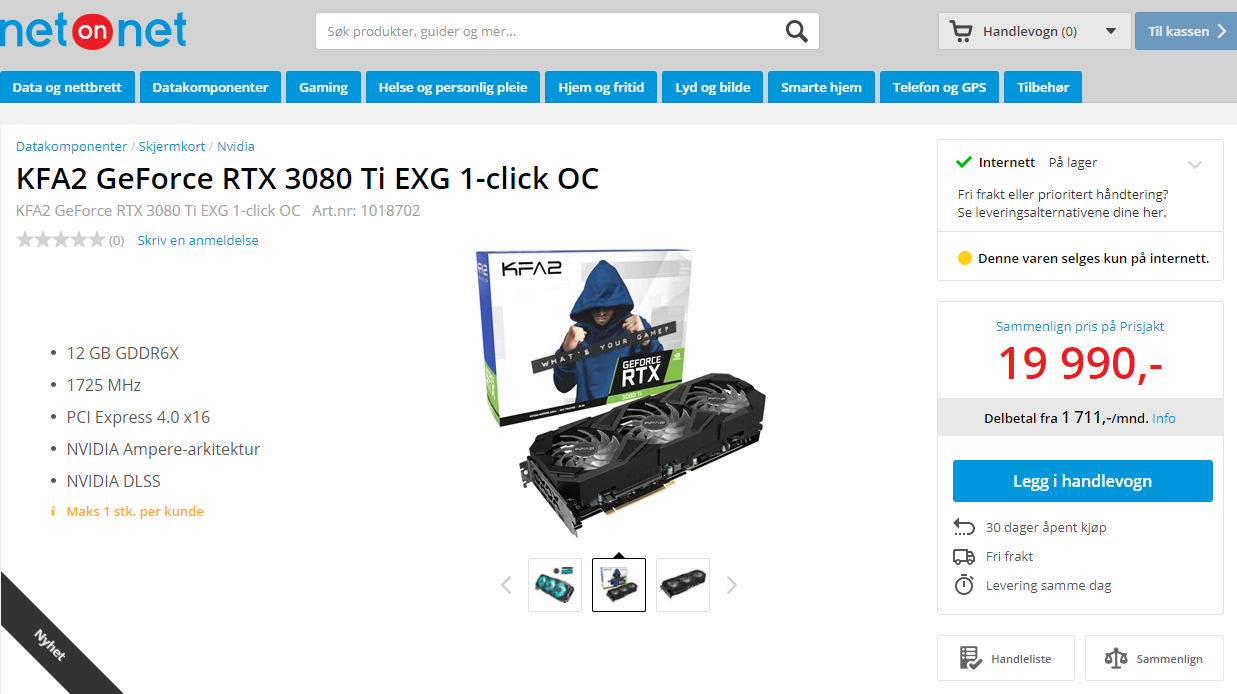This screenshot has height=694, width=1237.
Task: Expand the Internett stock status chevron
Action: (x=1195, y=164)
